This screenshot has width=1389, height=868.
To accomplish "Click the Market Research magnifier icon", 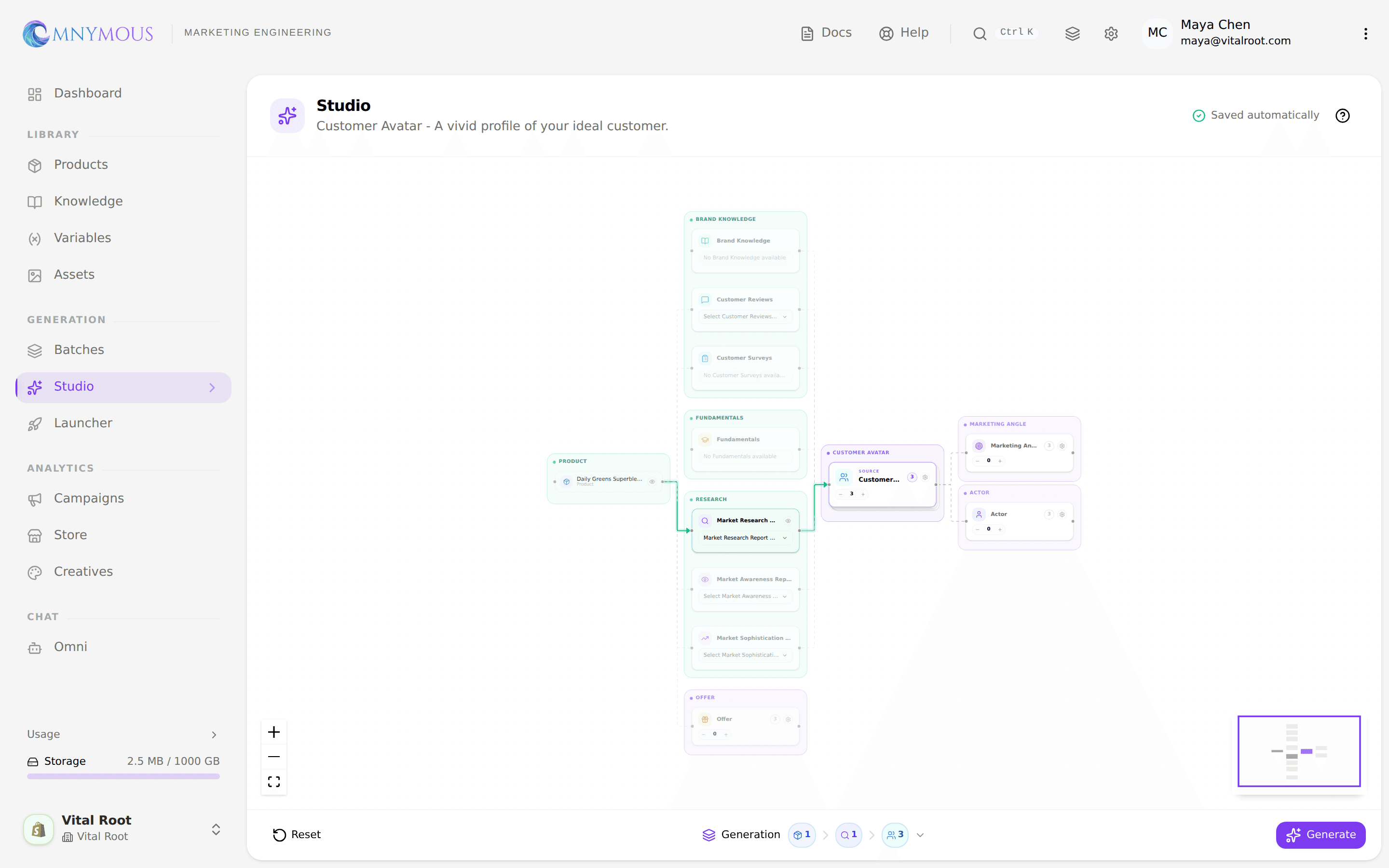I will [x=705, y=521].
